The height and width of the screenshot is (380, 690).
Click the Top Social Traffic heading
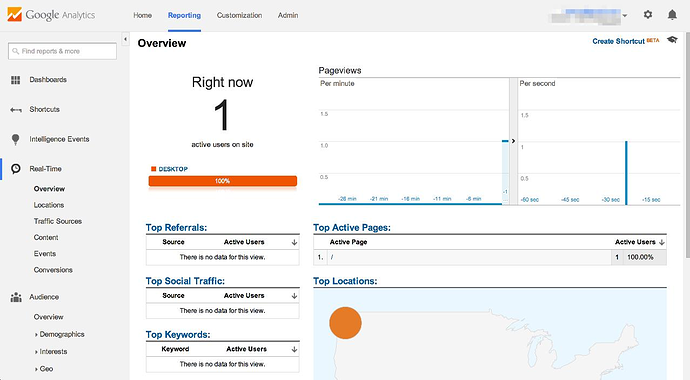coord(185,281)
